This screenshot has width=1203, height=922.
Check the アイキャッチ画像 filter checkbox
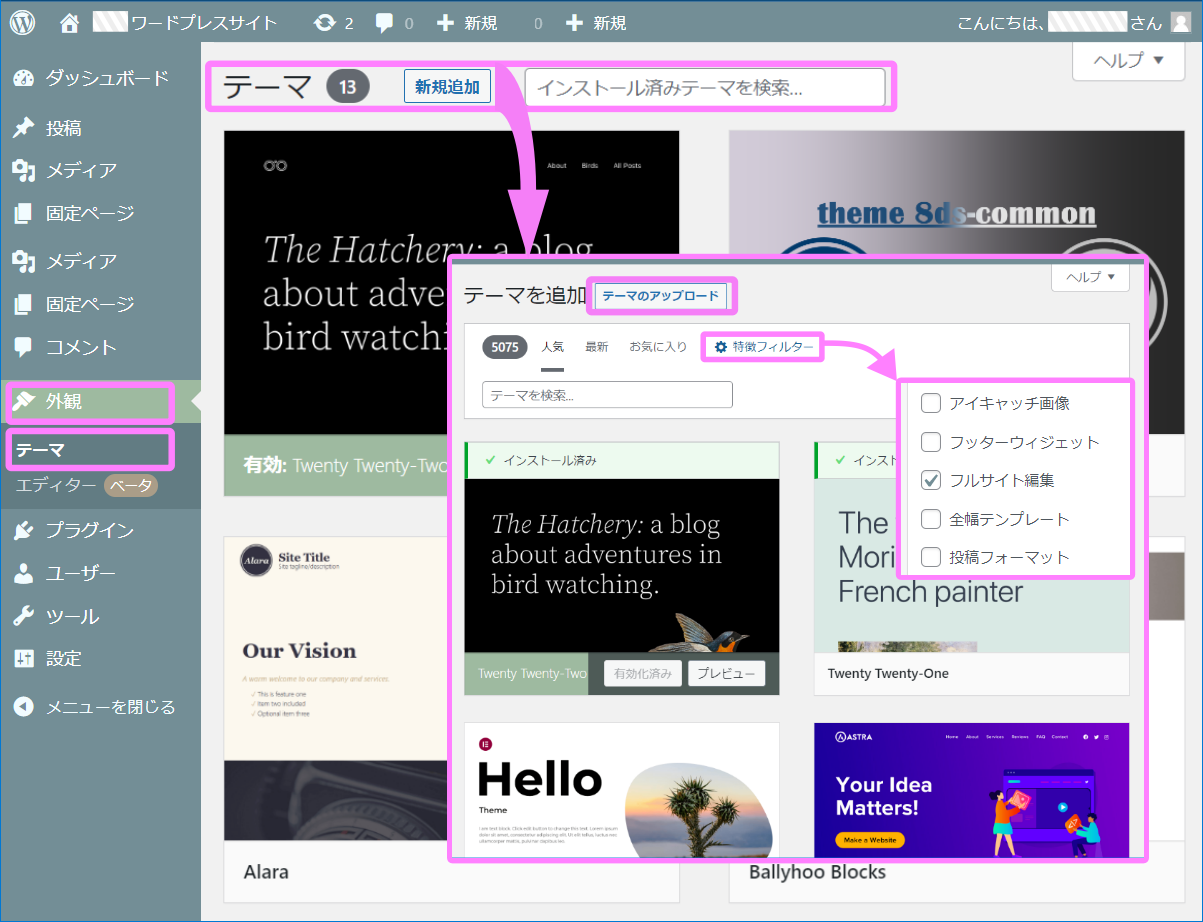tap(930, 402)
